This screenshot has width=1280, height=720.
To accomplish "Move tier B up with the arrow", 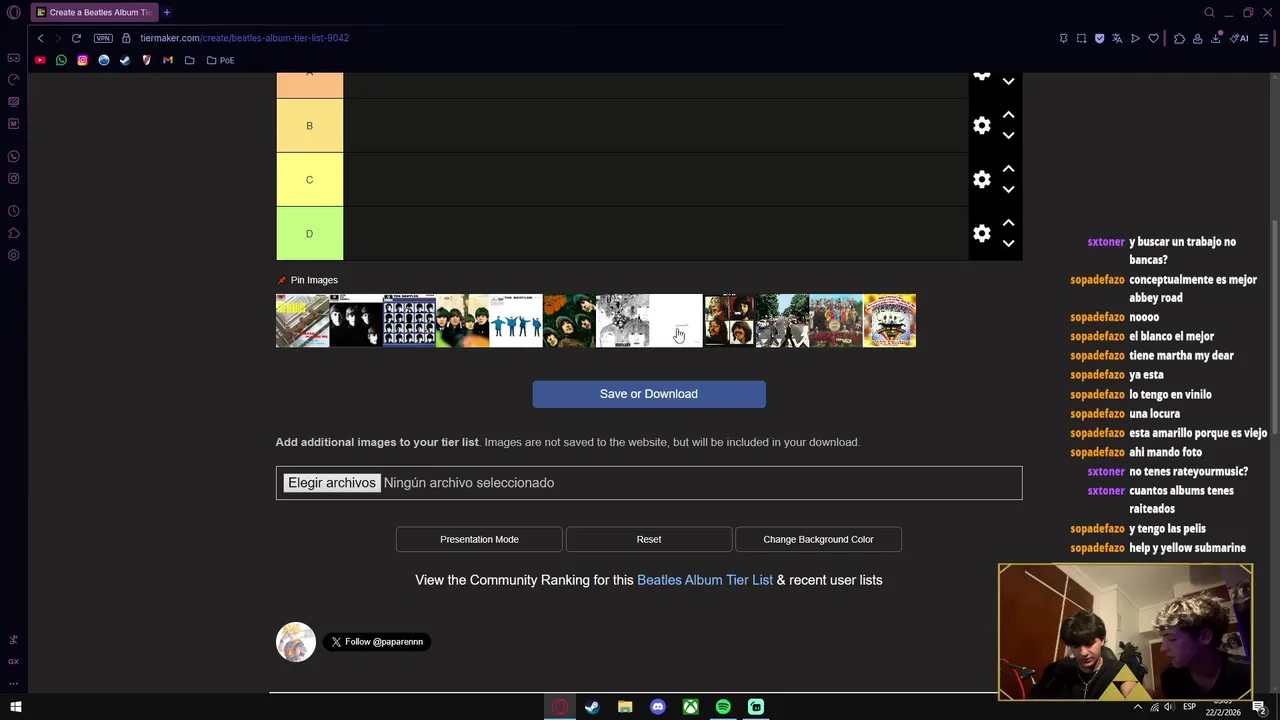I will pos(1008,115).
